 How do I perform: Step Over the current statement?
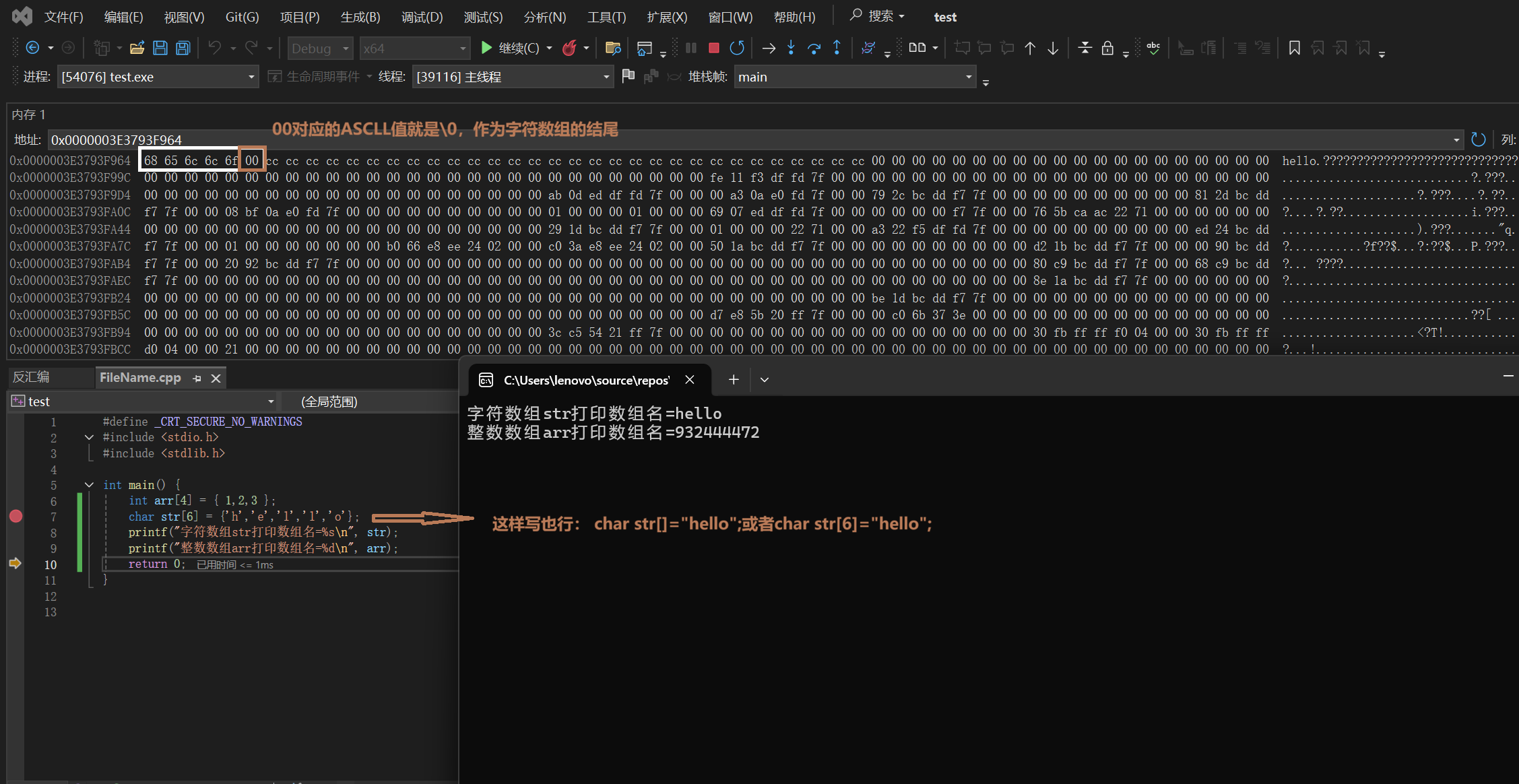click(814, 48)
